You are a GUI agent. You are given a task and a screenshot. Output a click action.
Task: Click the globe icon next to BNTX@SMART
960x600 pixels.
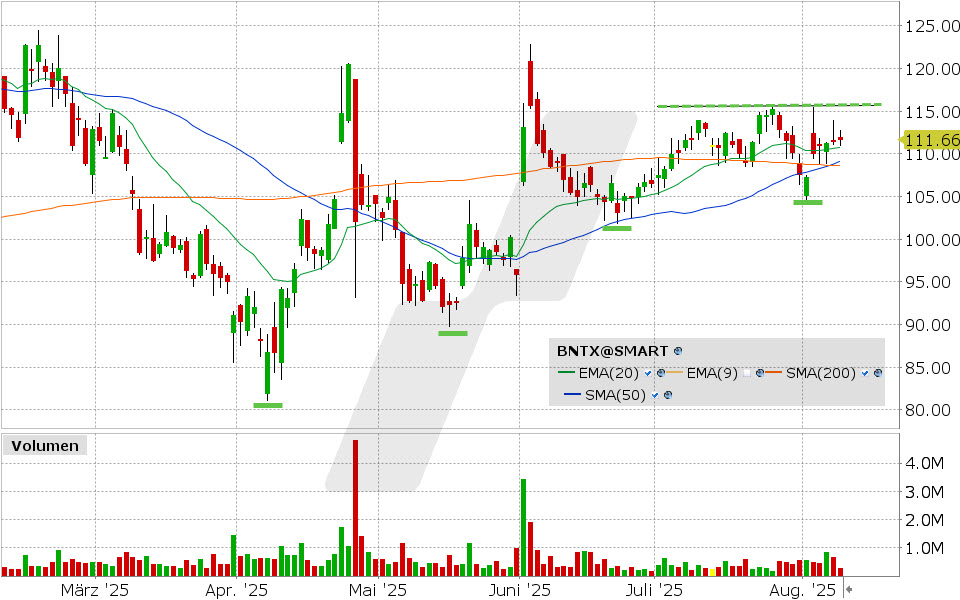point(678,351)
